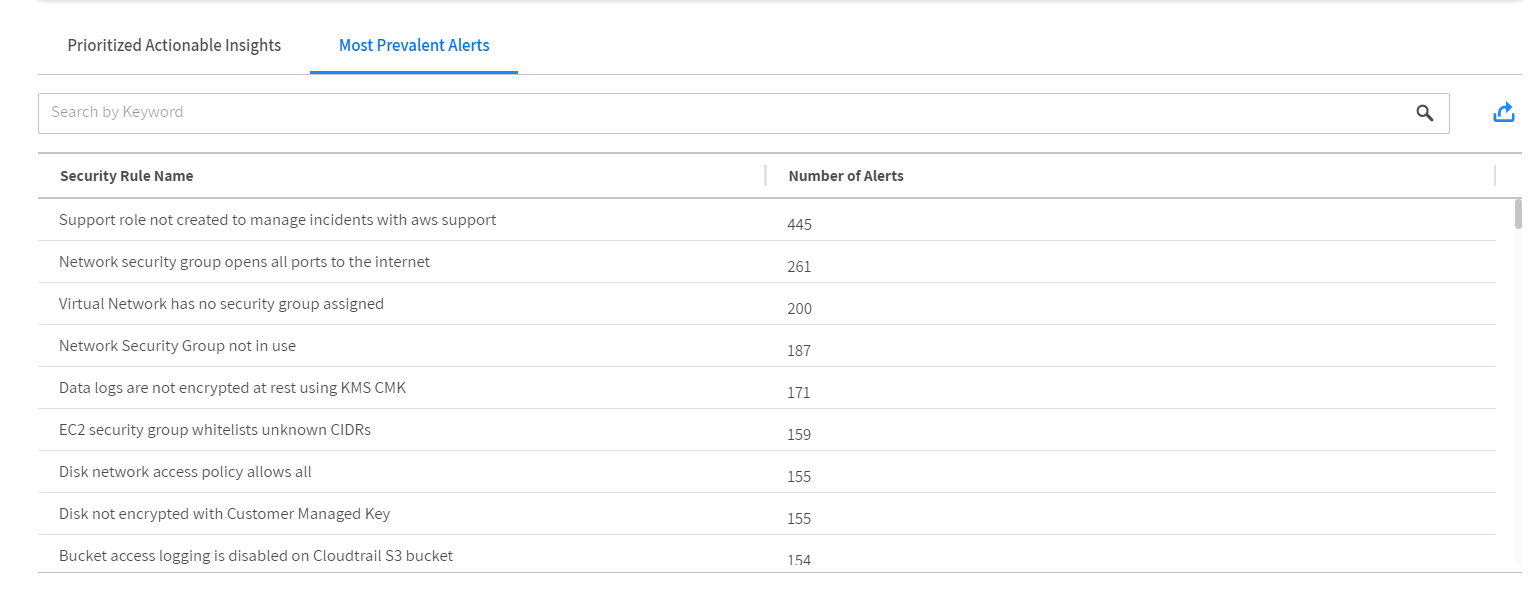Select Virtual Network has no security group row
The width and height of the screenshot is (1537, 597).
tap(221, 304)
